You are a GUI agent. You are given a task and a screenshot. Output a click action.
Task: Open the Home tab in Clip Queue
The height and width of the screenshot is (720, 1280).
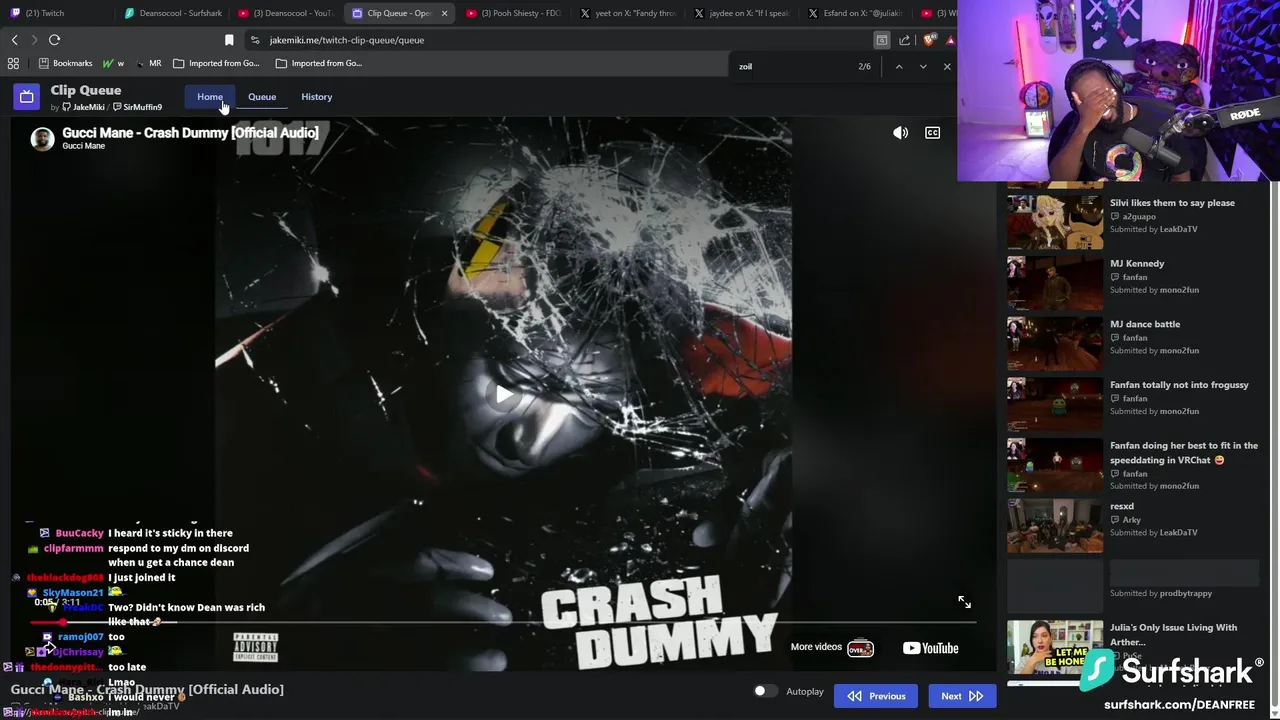(210, 97)
